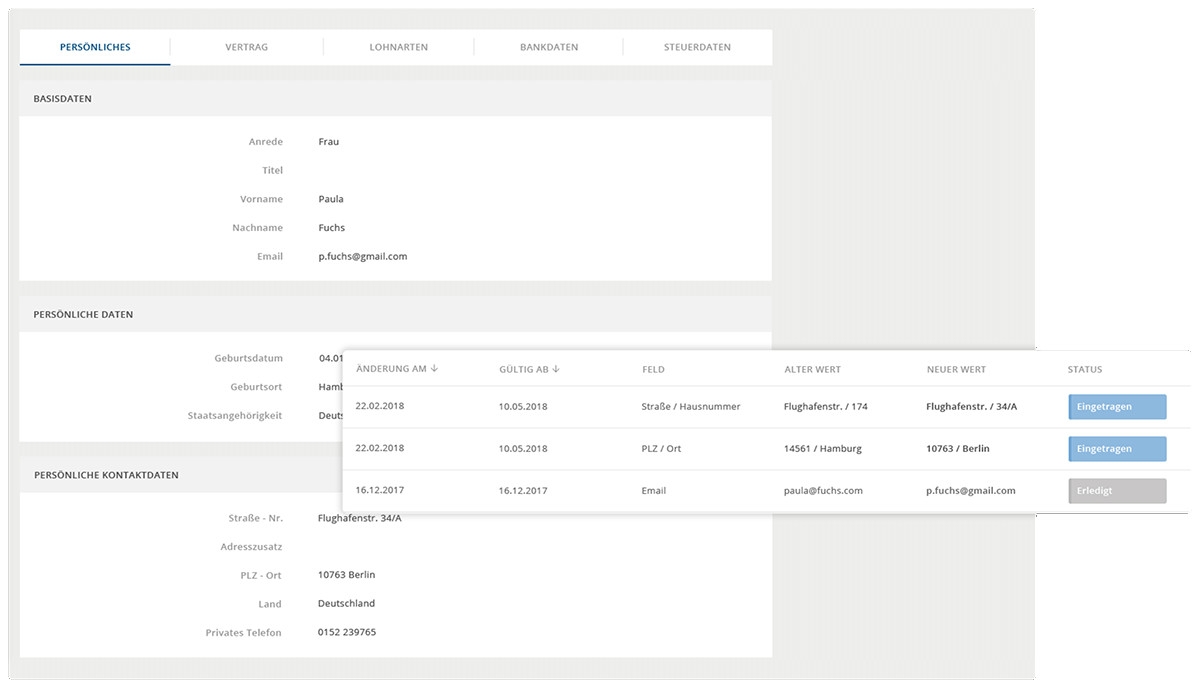The width and height of the screenshot is (1200, 688).
Task: Select the Status column header
Action: (x=1084, y=370)
